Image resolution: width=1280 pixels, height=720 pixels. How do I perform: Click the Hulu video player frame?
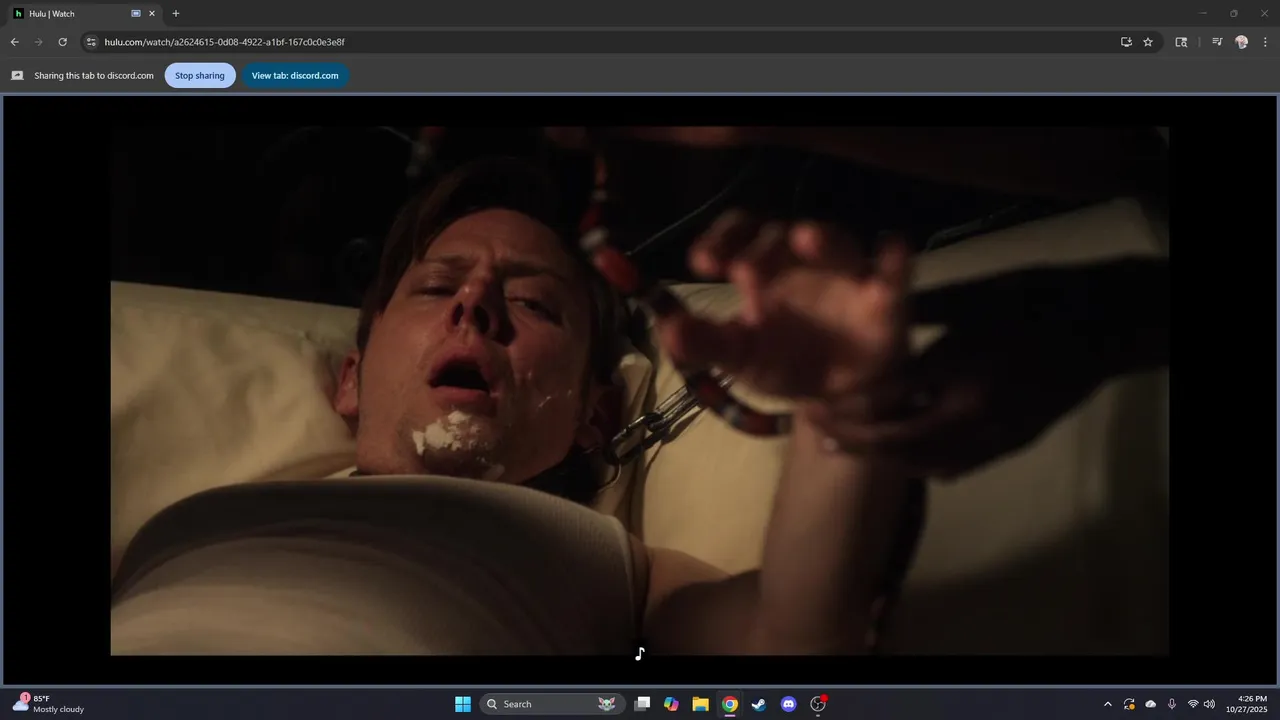pyautogui.click(x=640, y=390)
